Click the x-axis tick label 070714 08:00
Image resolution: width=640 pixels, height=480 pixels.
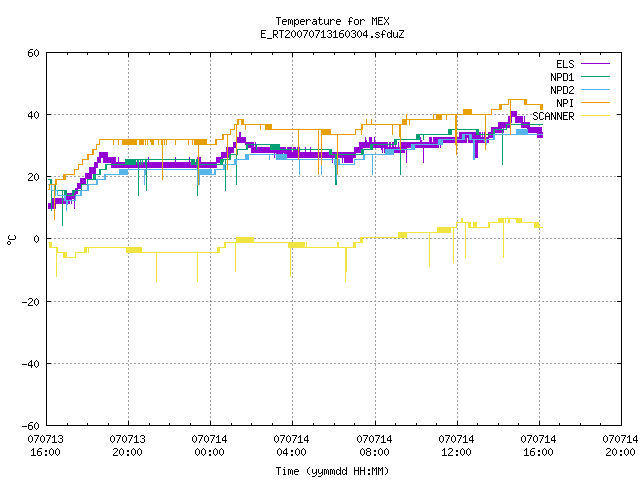click(x=374, y=446)
